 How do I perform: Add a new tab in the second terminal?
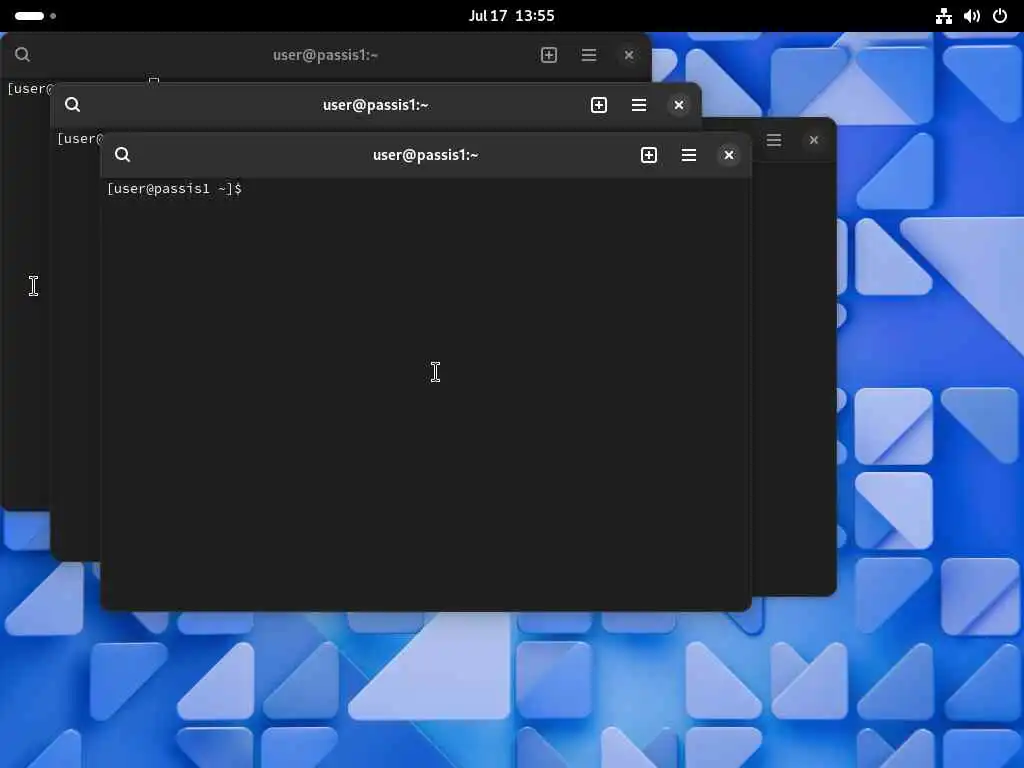(x=599, y=105)
